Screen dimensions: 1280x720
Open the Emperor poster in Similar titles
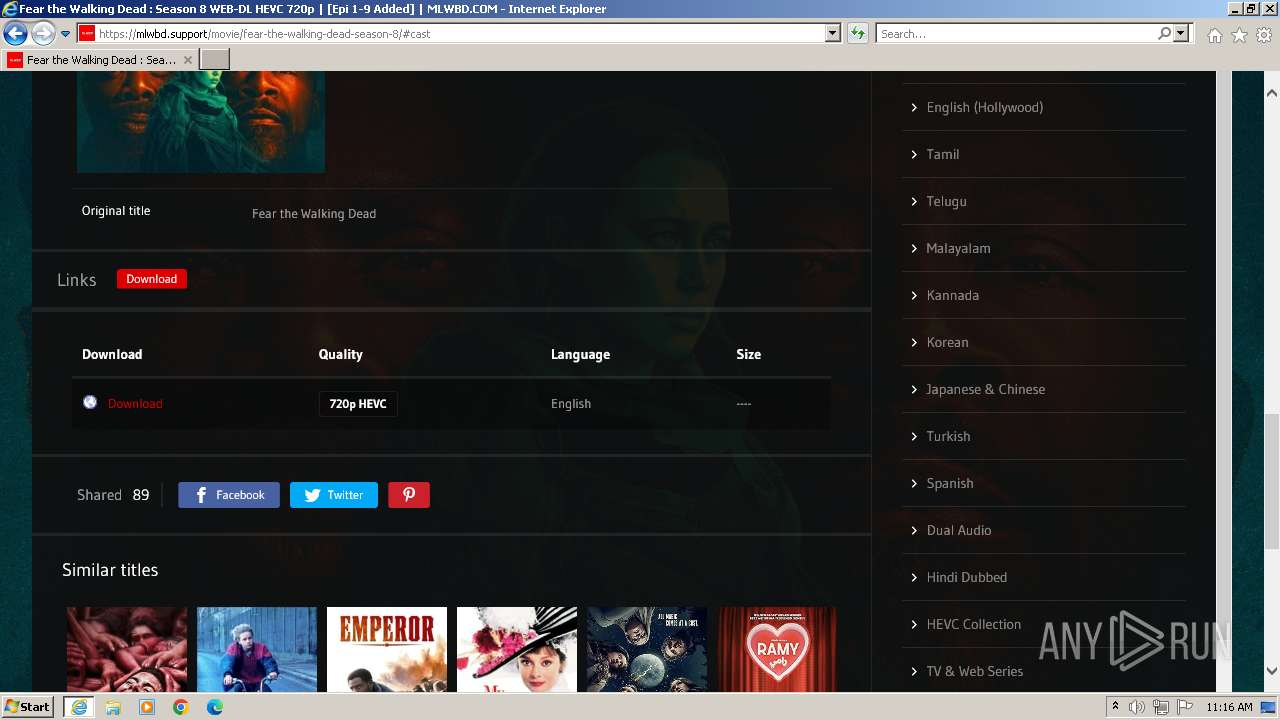pos(387,649)
